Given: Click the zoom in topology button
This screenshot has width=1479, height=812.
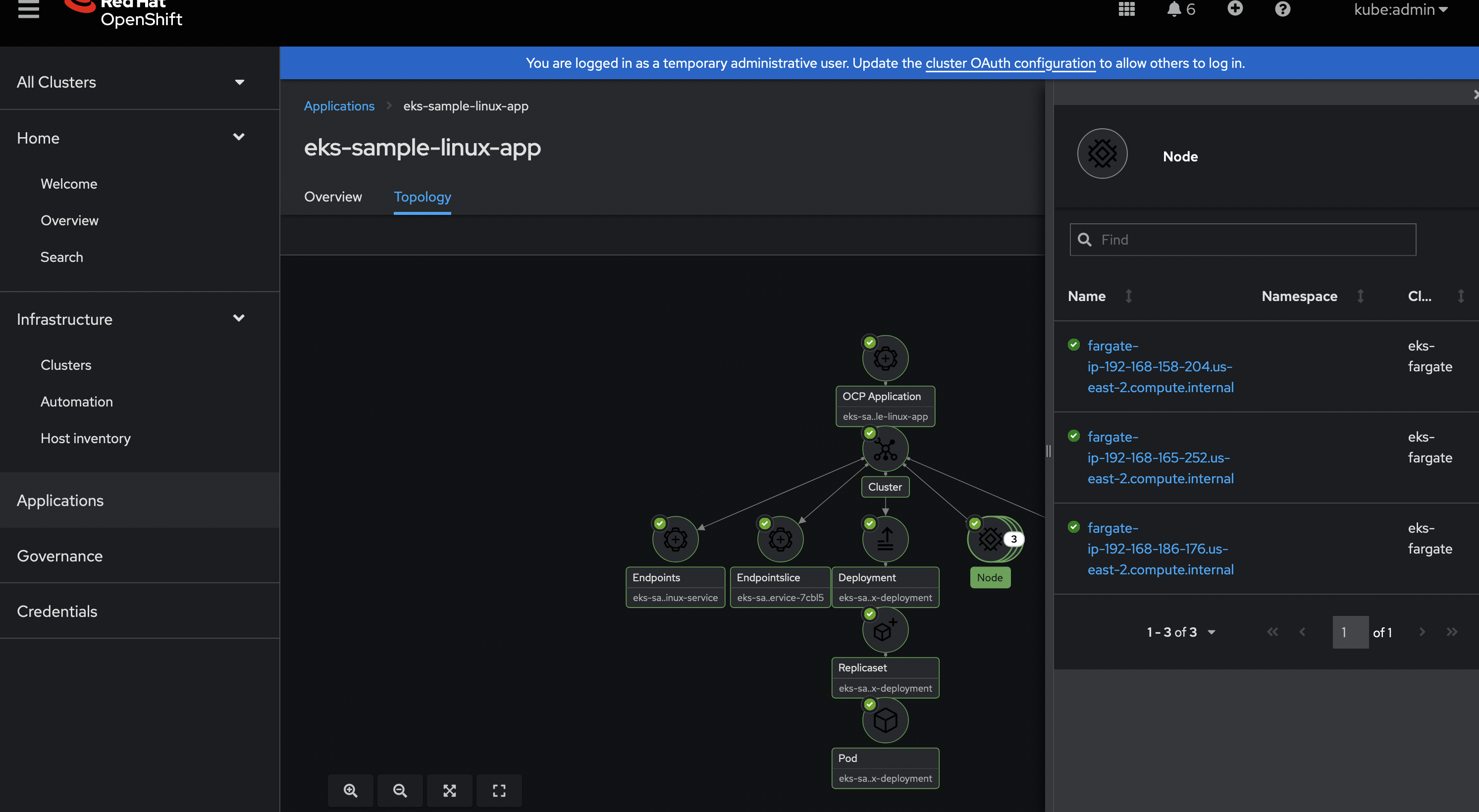Looking at the screenshot, I should [350, 790].
